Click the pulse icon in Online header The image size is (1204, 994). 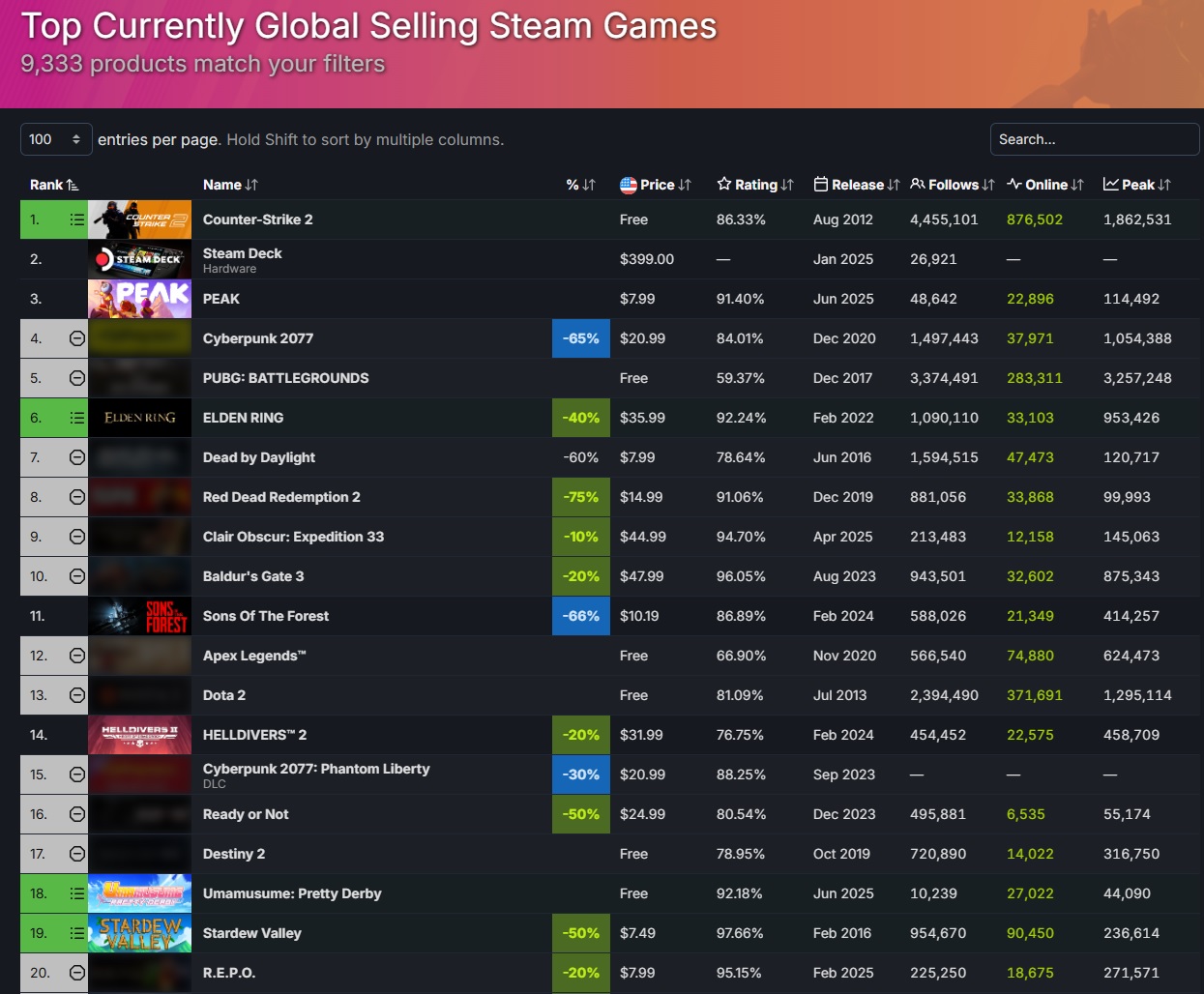click(1014, 184)
